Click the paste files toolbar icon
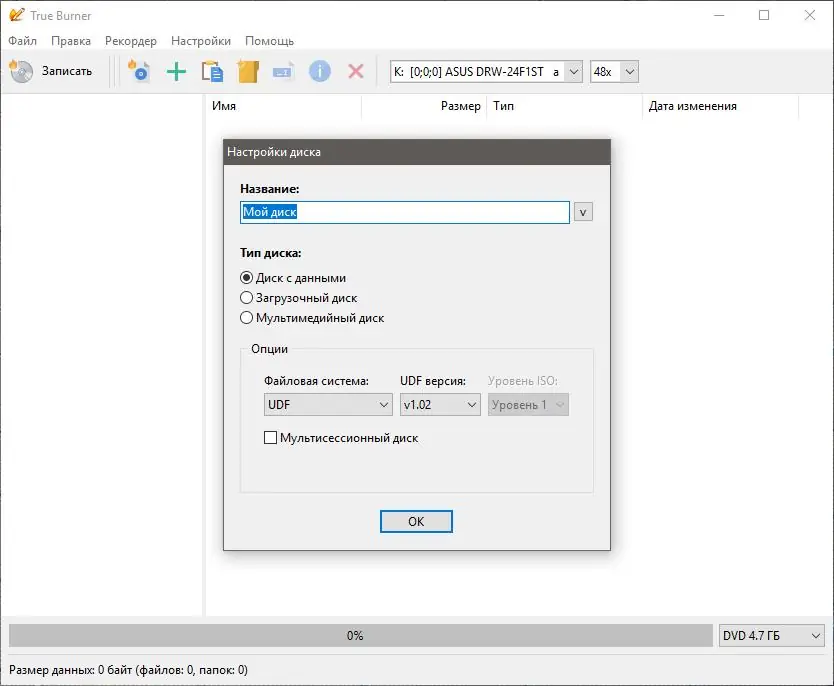Screen dimensions: 834x686 (212, 71)
